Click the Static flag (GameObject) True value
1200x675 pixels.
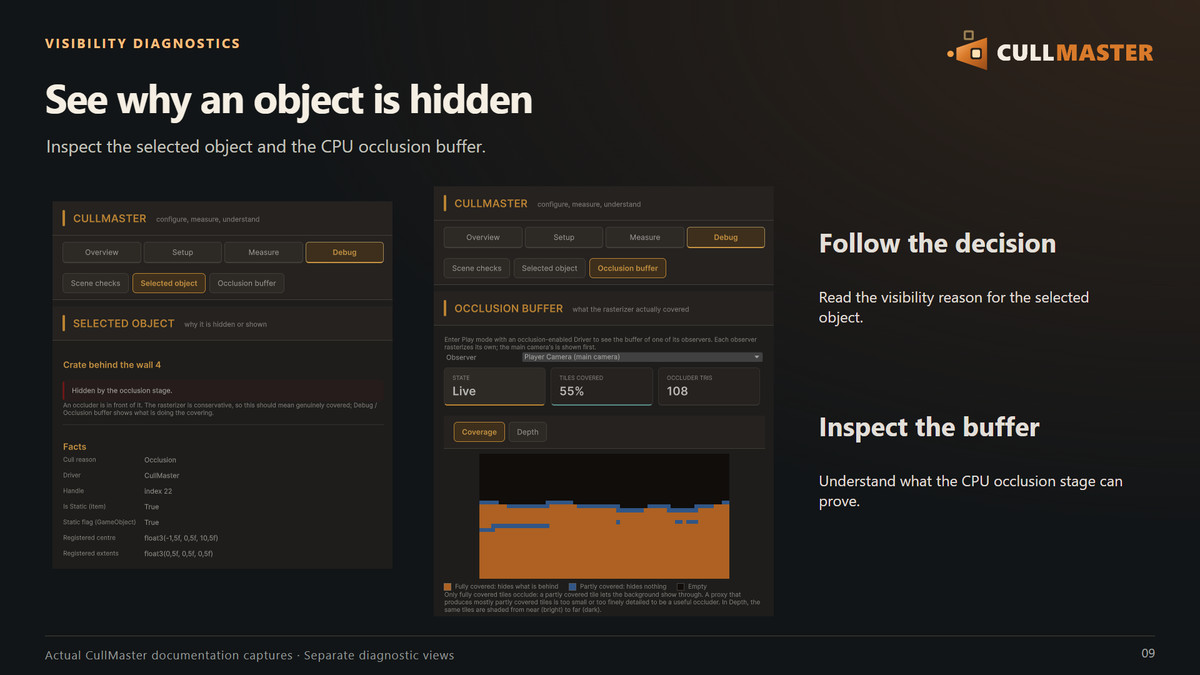(151, 522)
